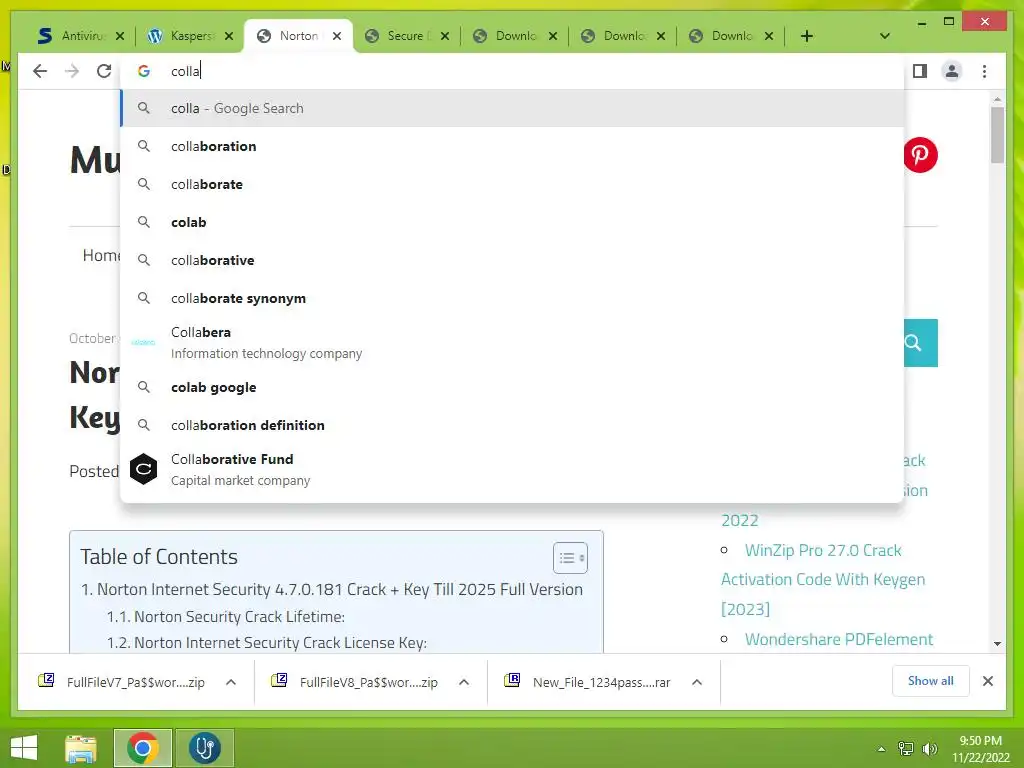
Task: Toggle the Table of Contents list icon
Action: (x=570, y=558)
